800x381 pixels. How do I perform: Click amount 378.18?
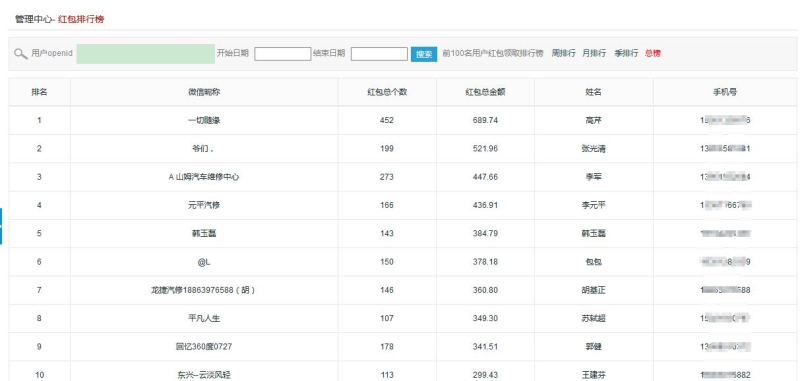(485, 262)
